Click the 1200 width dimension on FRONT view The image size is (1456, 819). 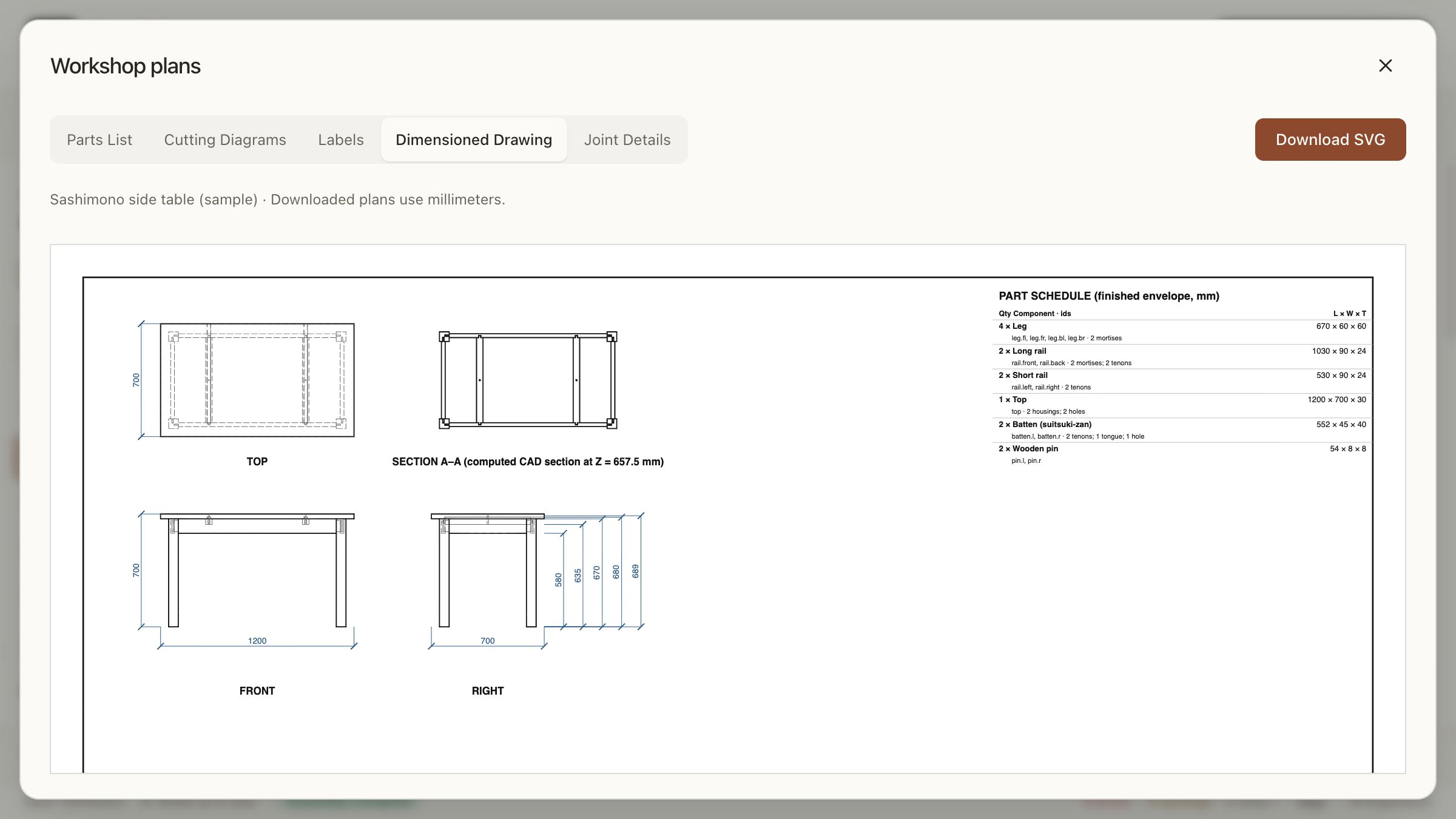click(257, 641)
